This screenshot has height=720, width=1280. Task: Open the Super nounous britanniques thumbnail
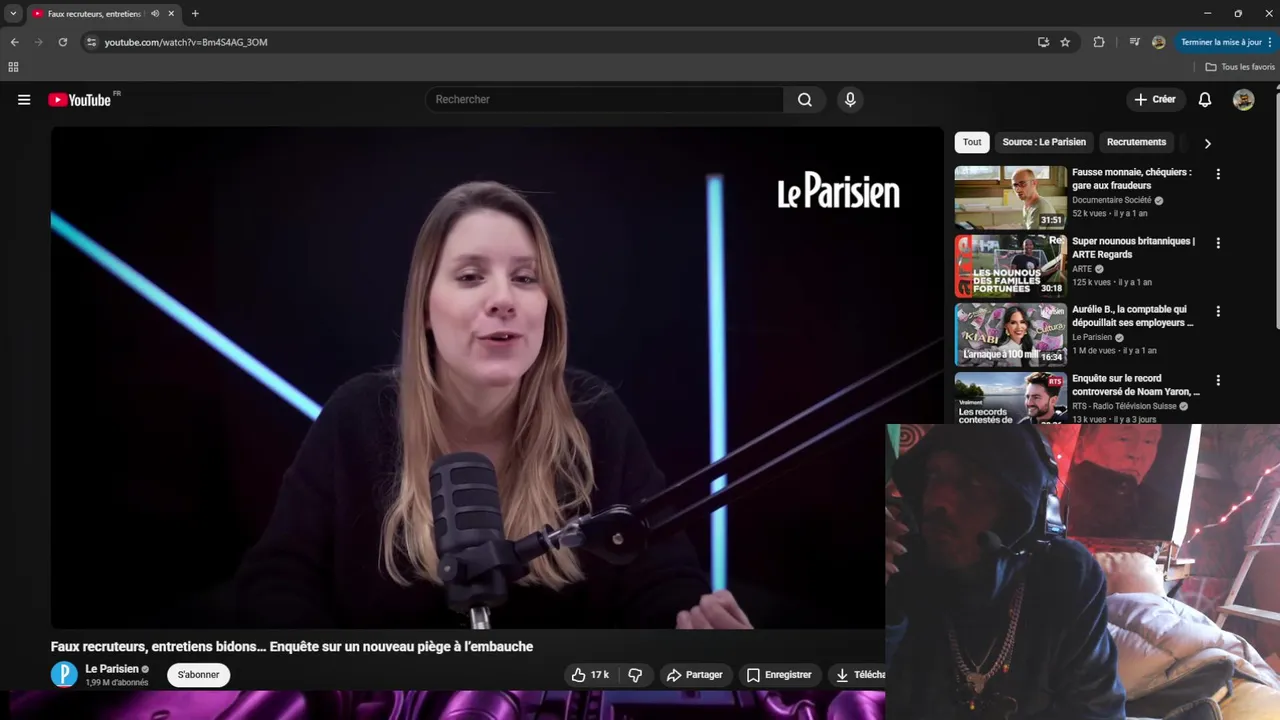point(1010,266)
